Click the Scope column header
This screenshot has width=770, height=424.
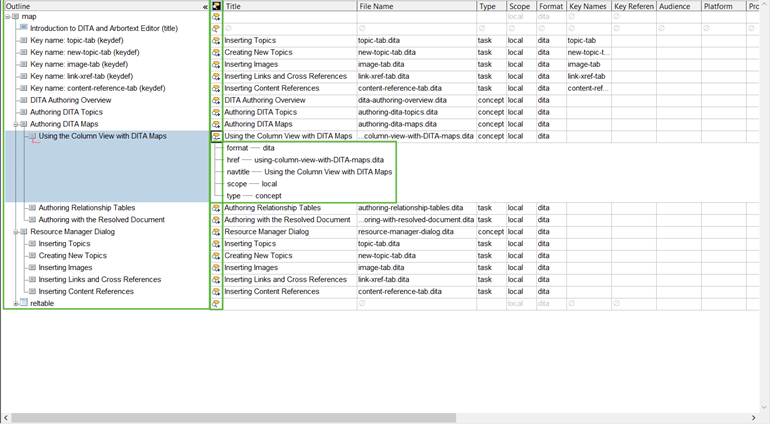pyautogui.click(x=521, y=6)
